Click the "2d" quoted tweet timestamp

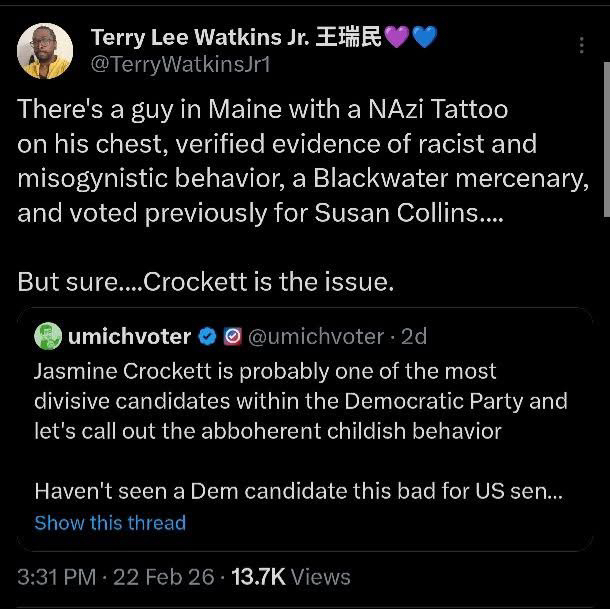pos(414,337)
